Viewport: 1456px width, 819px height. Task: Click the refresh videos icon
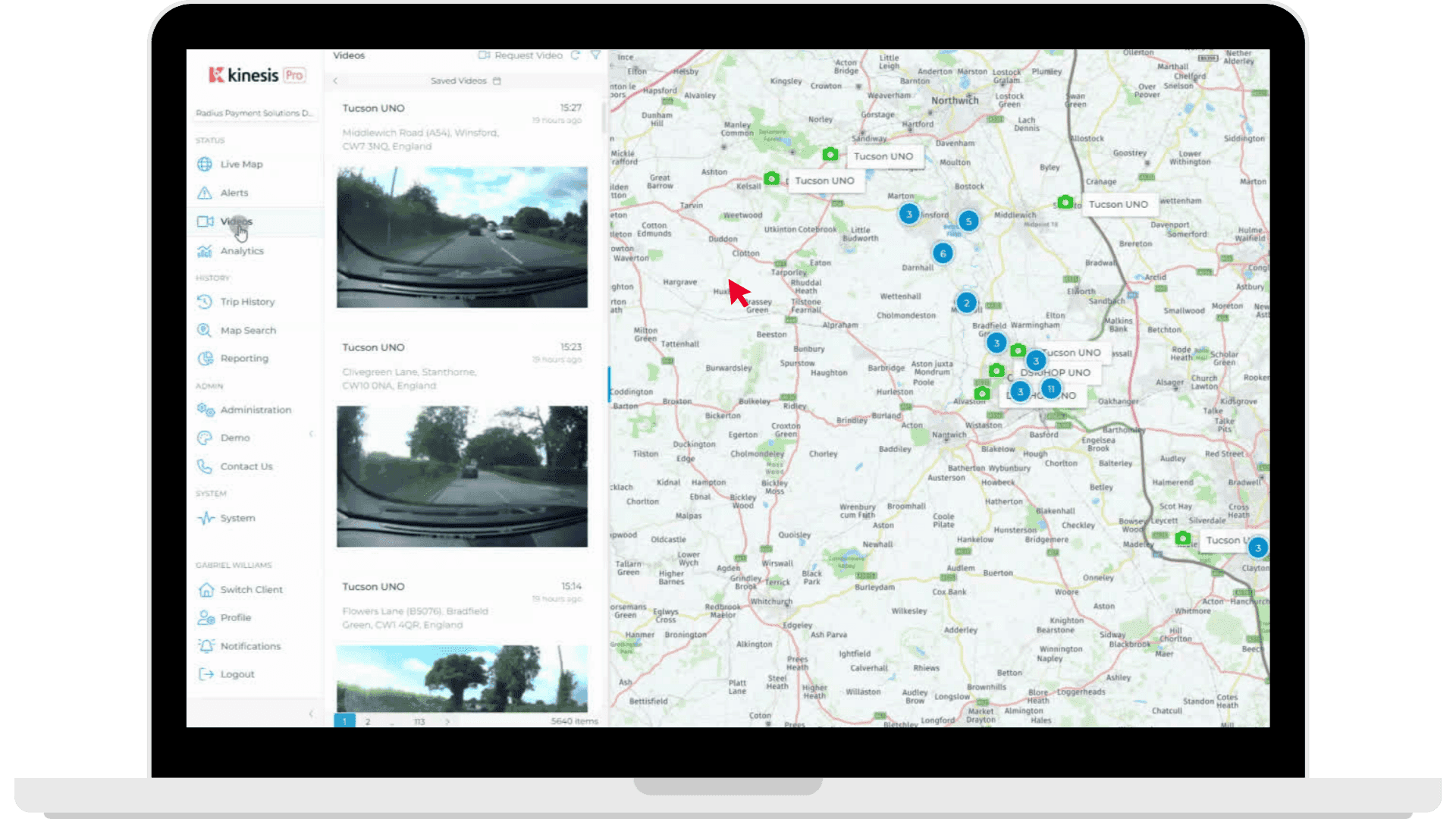[576, 55]
